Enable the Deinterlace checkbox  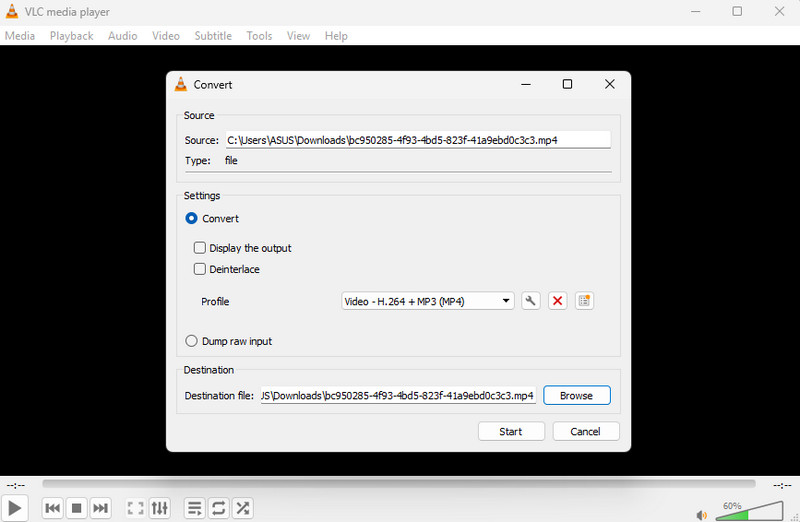[199, 269]
